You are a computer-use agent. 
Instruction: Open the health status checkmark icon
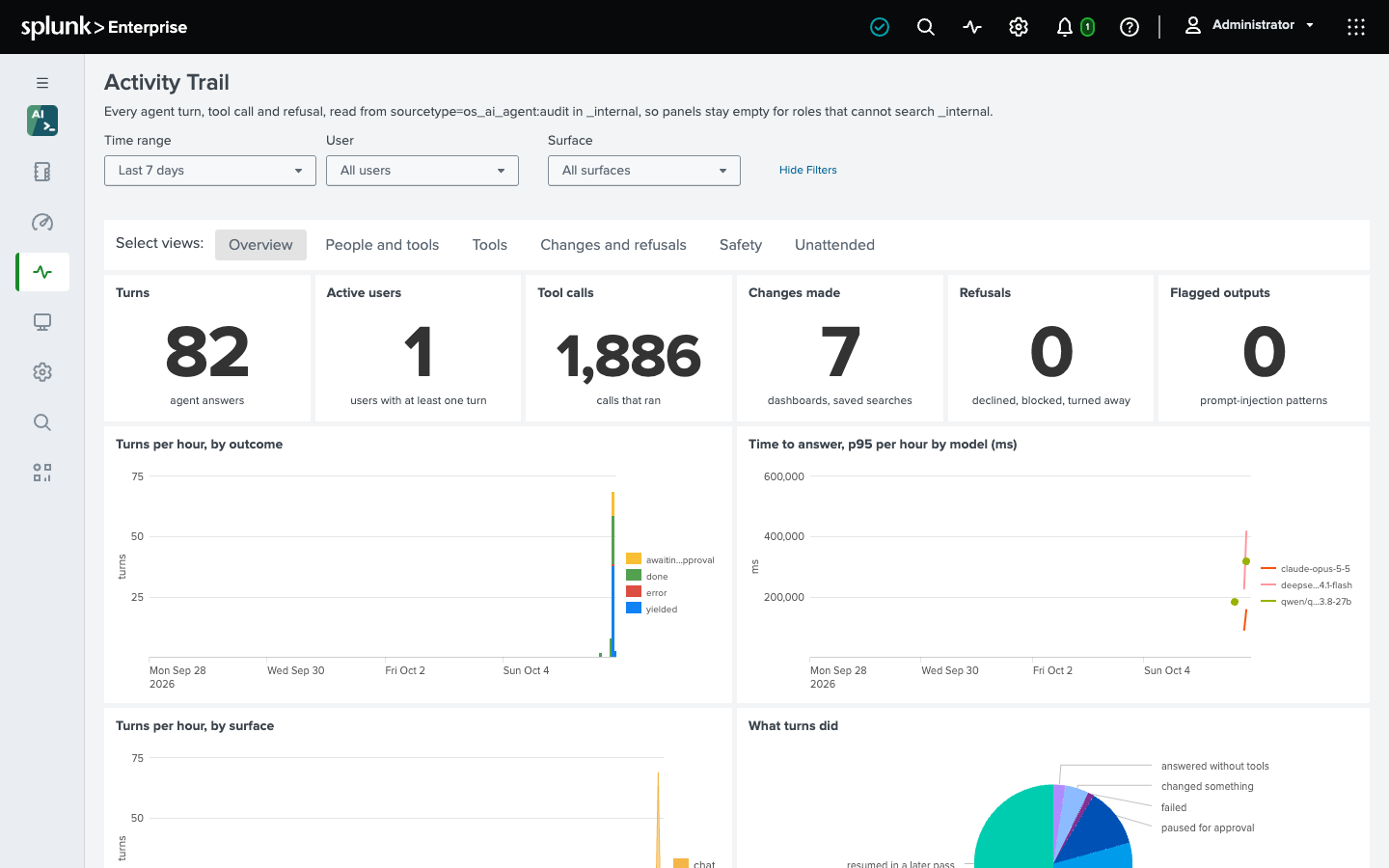point(880,27)
